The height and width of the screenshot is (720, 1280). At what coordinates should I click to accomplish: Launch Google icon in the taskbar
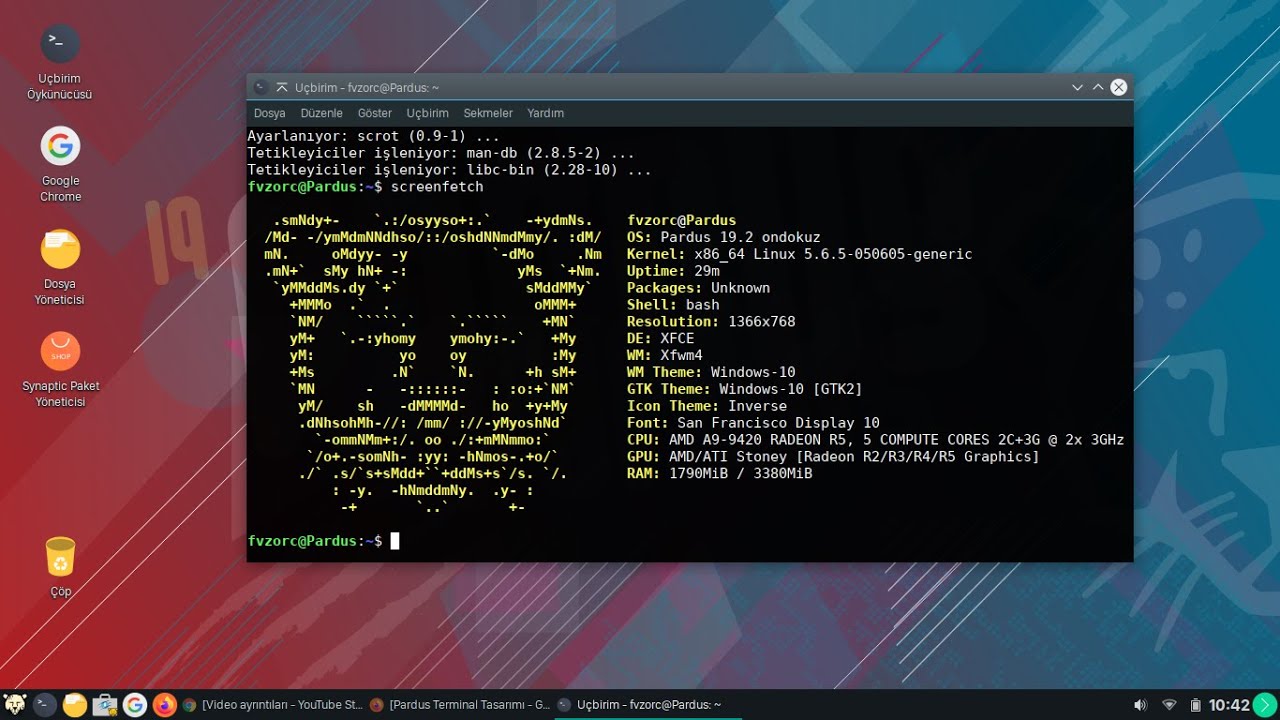[135, 705]
